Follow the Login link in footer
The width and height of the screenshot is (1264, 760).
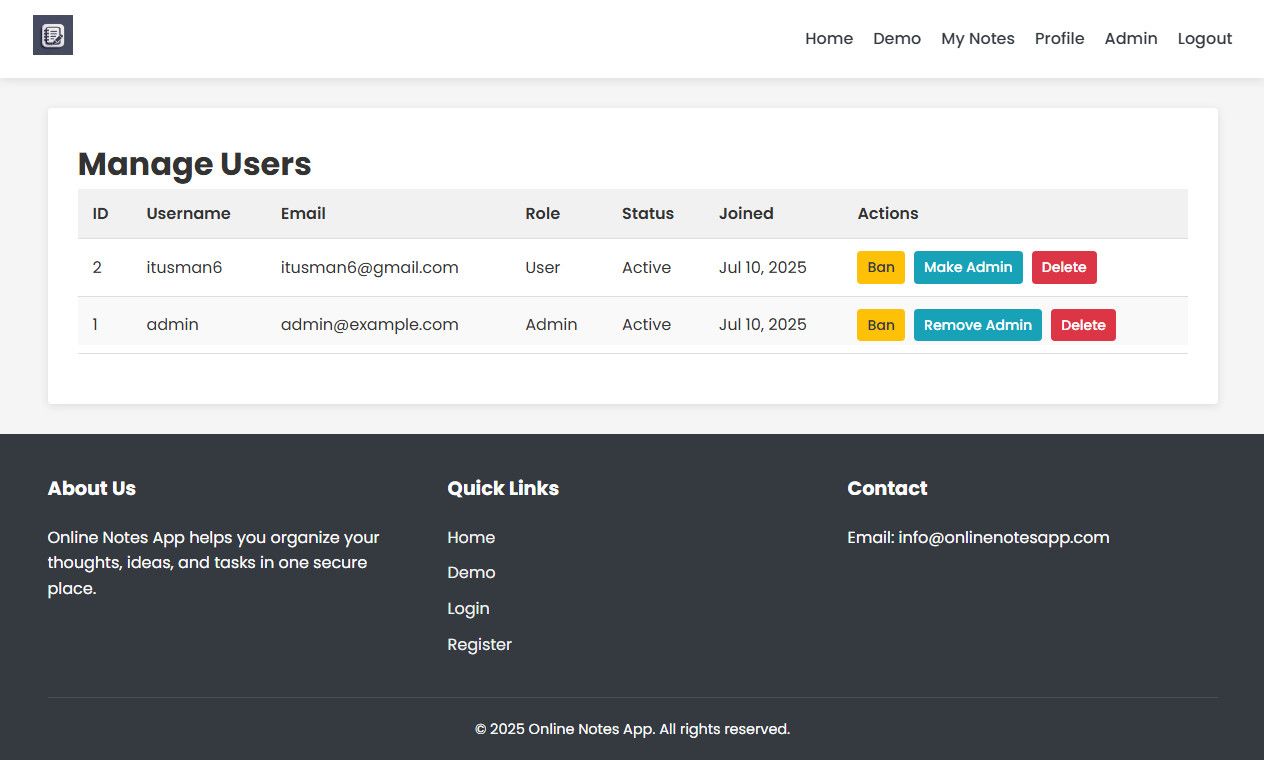[x=468, y=609]
